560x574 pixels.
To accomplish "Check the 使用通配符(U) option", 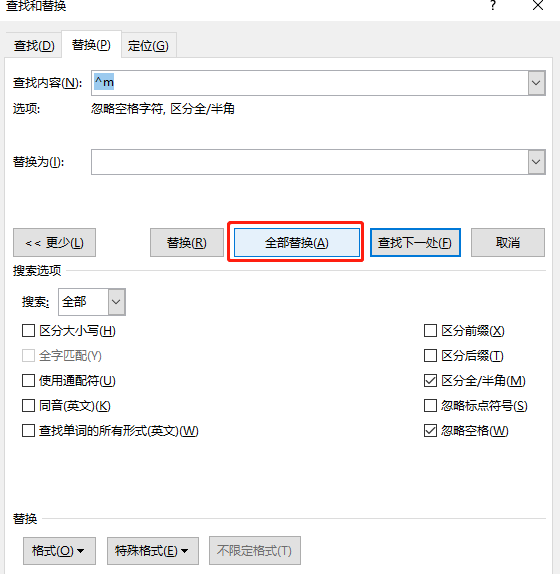I will (x=29, y=381).
